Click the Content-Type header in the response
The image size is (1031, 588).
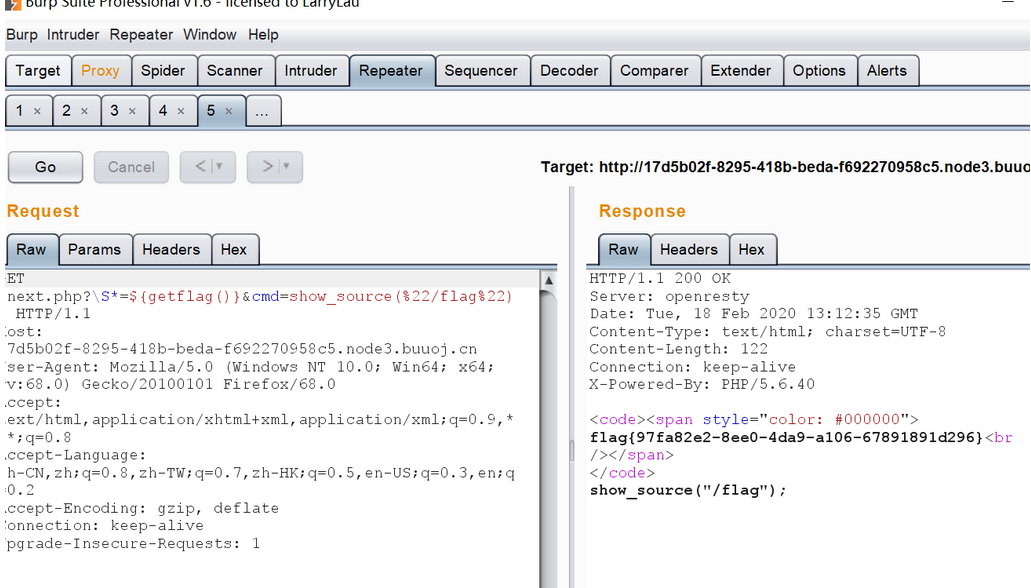[767, 331]
